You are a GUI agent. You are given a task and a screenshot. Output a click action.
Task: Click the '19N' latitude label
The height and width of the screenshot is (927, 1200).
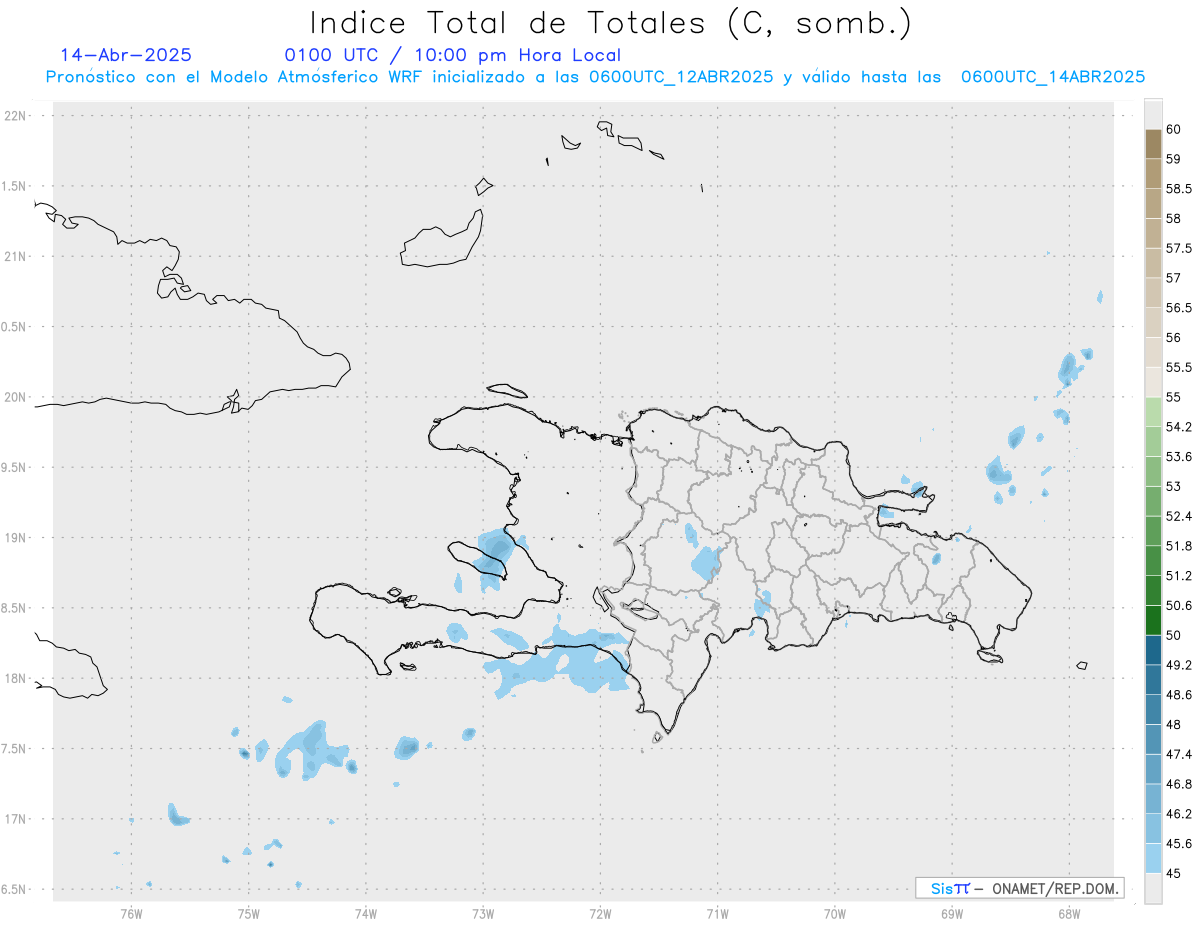point(15,538)
